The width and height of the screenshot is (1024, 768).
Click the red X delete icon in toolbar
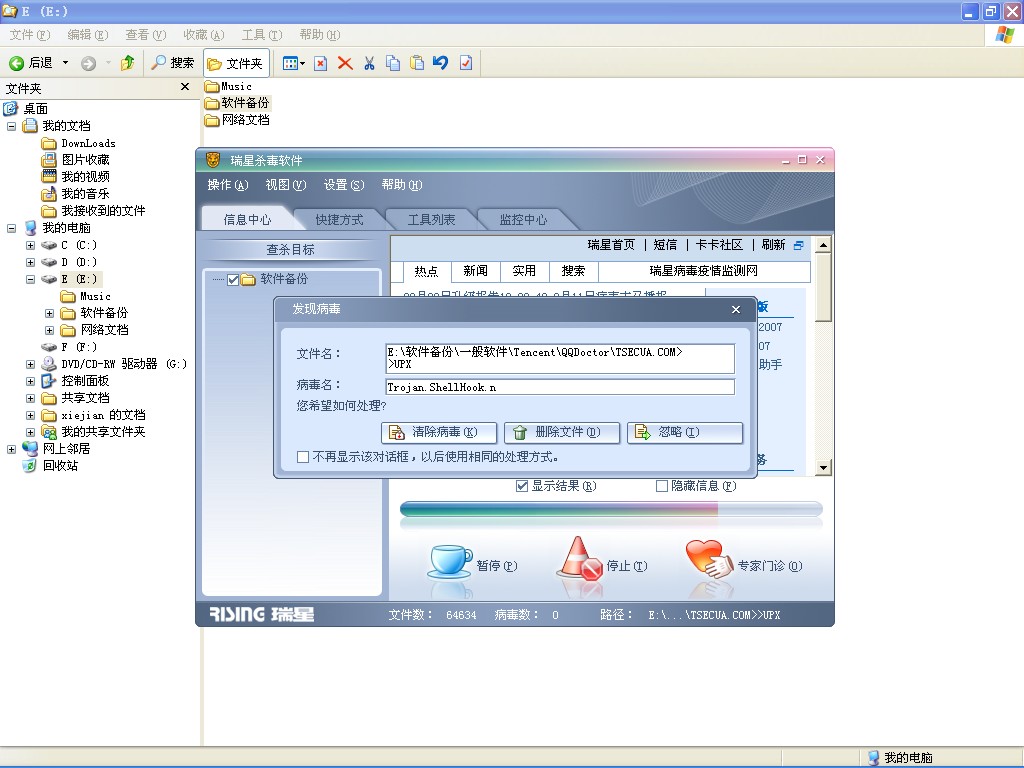tap(345, 63)
